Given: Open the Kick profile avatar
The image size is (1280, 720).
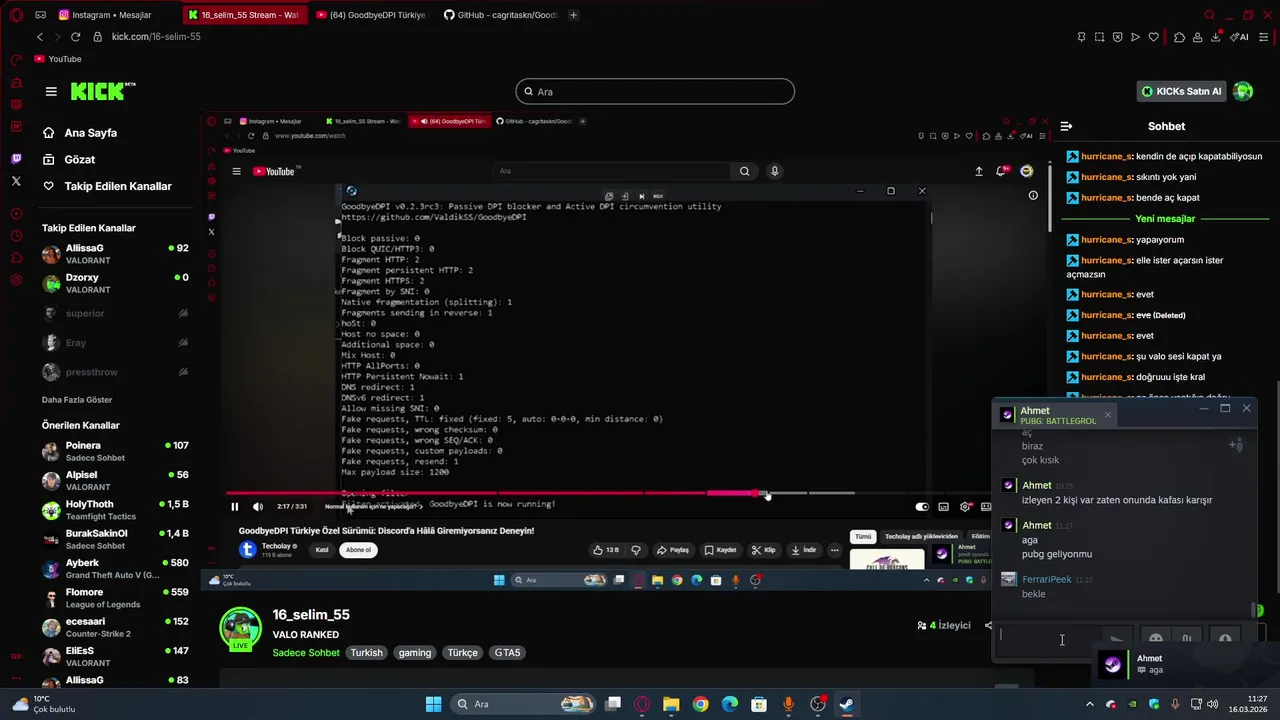Looking at the screenshot, I should (1243, 91).
